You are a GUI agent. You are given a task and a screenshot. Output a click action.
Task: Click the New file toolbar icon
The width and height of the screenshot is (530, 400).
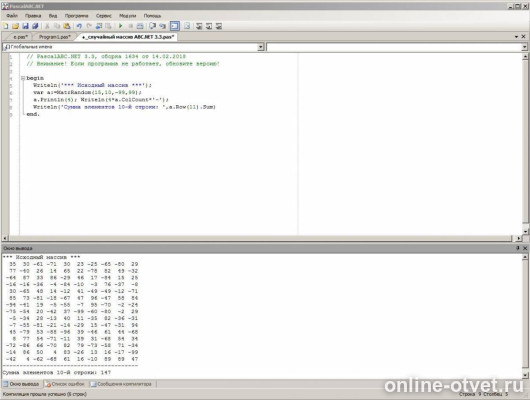pos(5,26)
